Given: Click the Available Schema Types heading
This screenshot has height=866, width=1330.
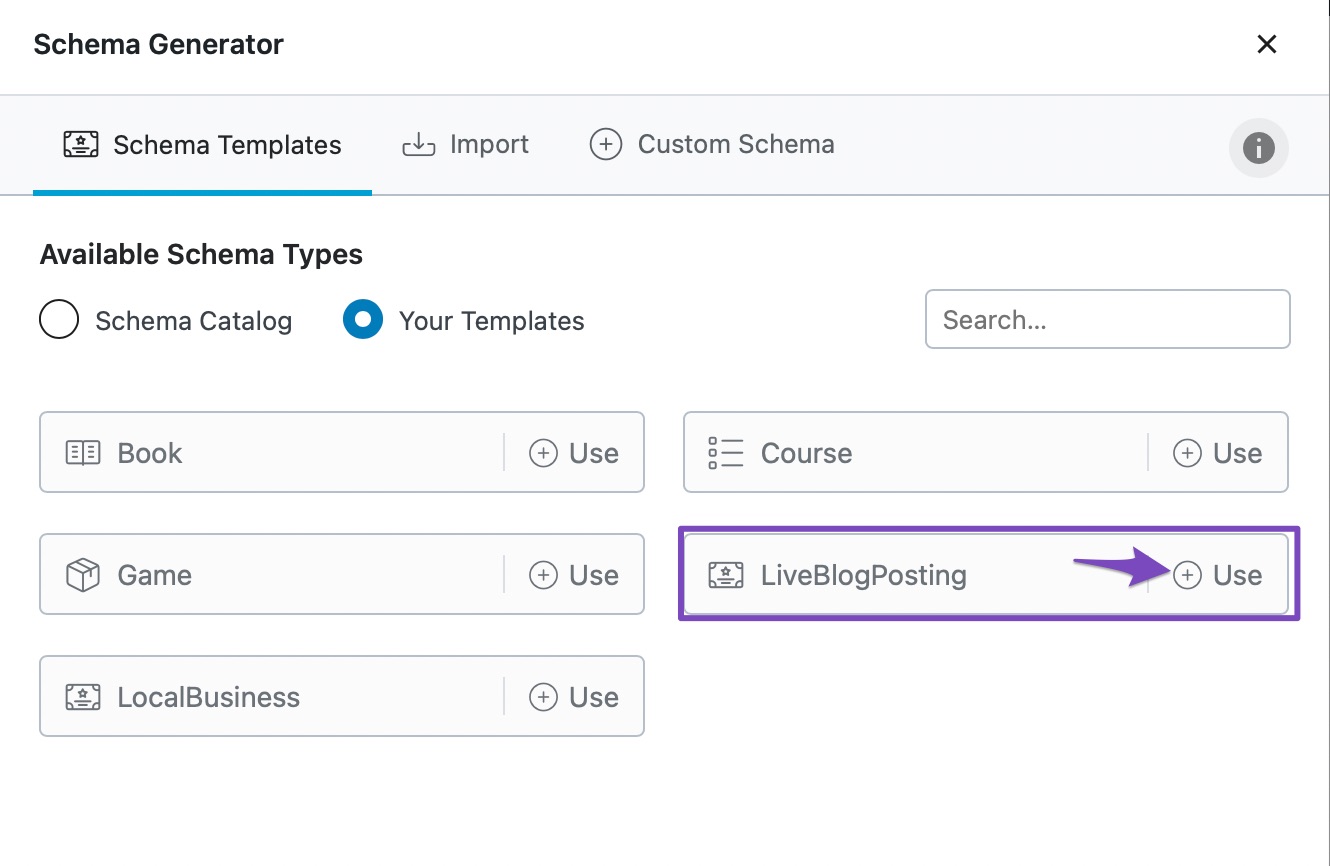Looking at the screenshot, I should coord(201,255).
